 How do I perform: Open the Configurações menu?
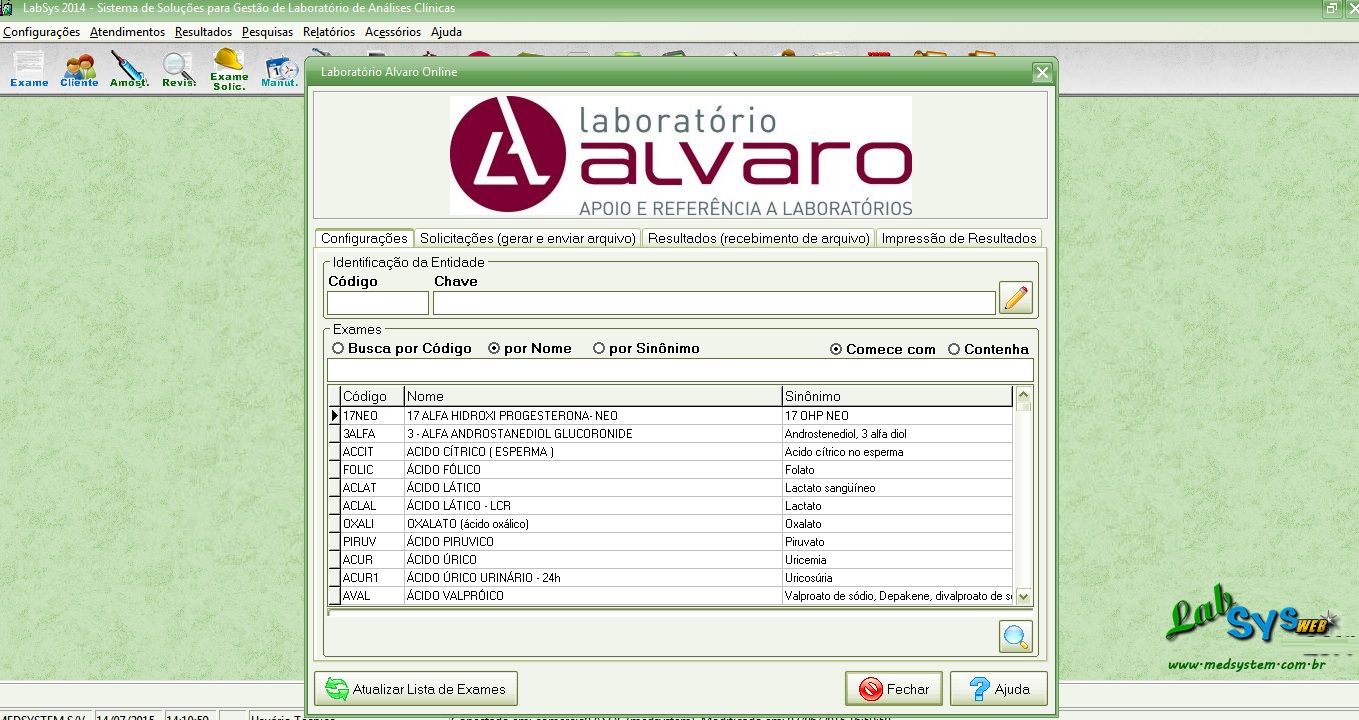[41, 32]
